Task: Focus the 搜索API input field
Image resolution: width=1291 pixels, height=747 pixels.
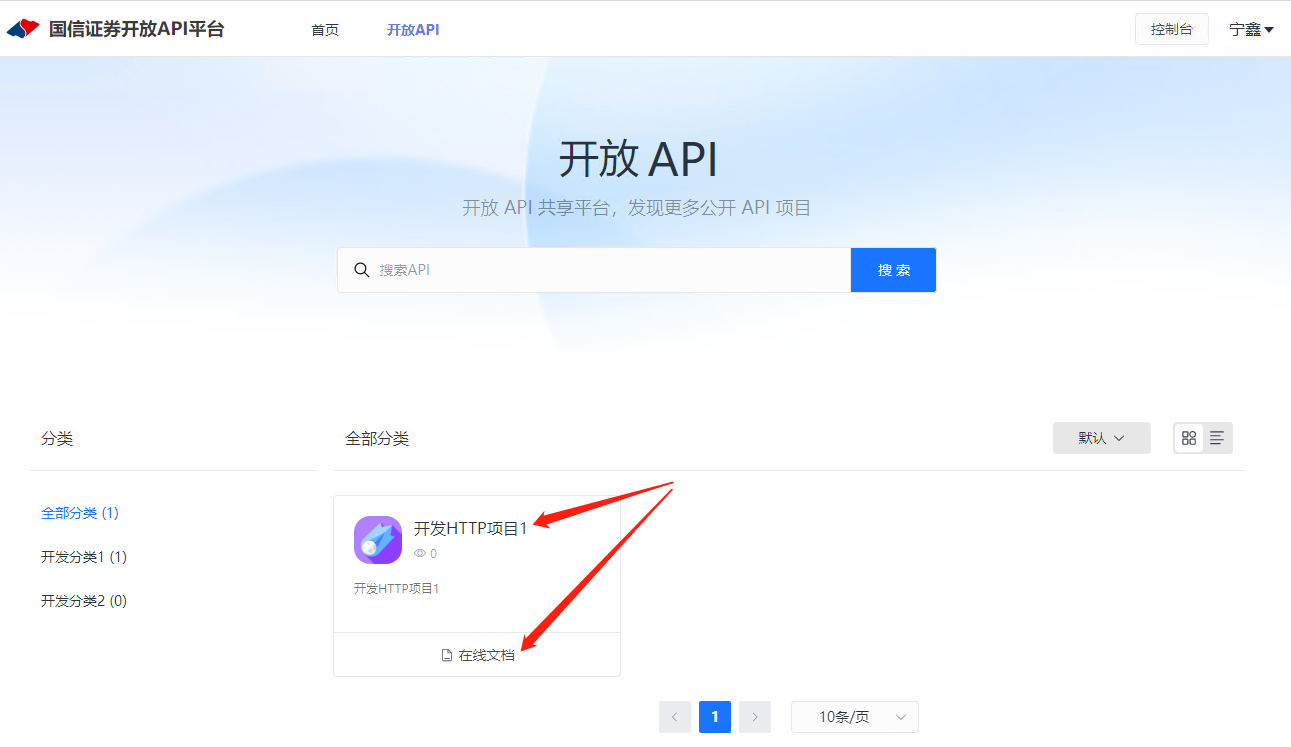Action: 610,270
